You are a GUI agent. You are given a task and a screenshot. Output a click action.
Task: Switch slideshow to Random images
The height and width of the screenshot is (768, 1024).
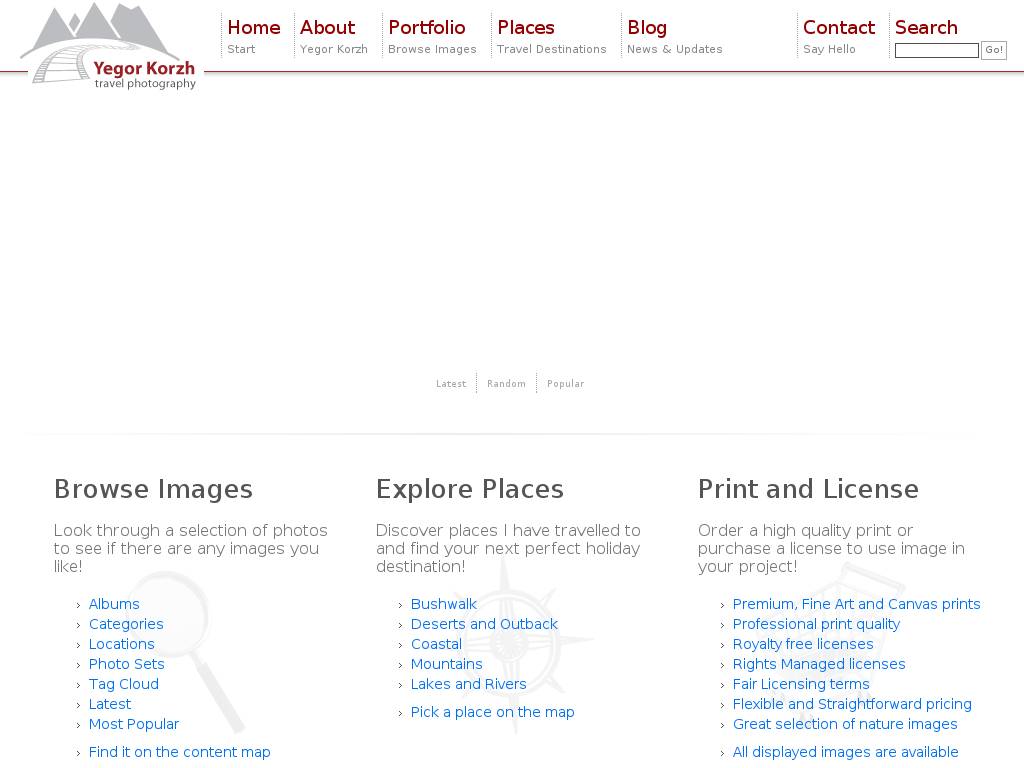[x=506, y=384]
